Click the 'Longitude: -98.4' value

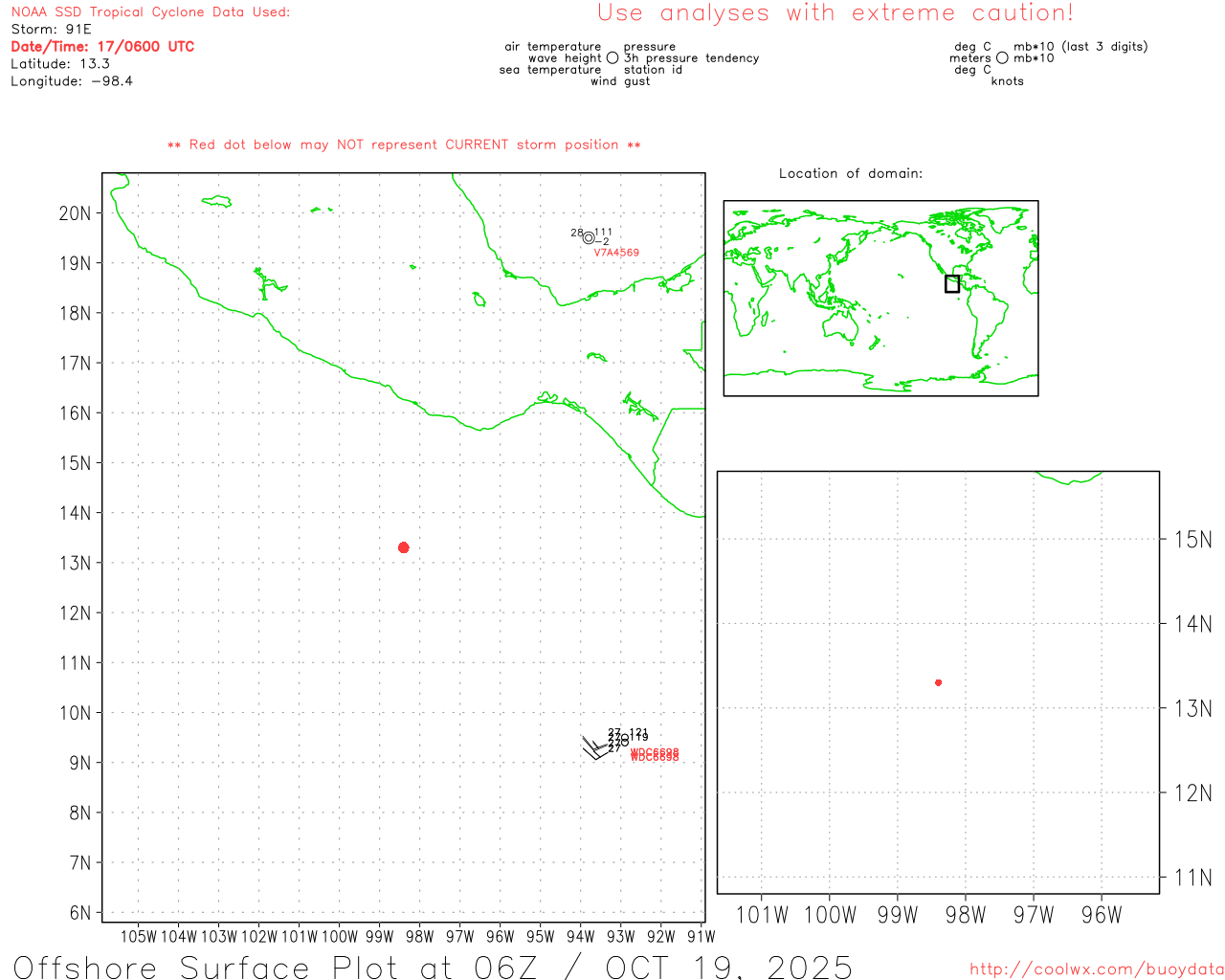(x=72, y=81)
